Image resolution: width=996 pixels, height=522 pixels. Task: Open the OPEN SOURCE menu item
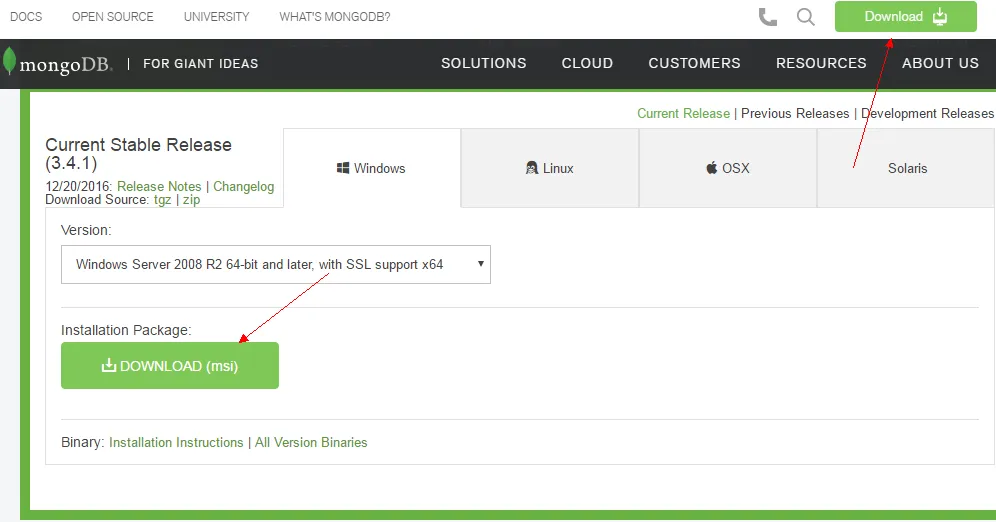112,17
